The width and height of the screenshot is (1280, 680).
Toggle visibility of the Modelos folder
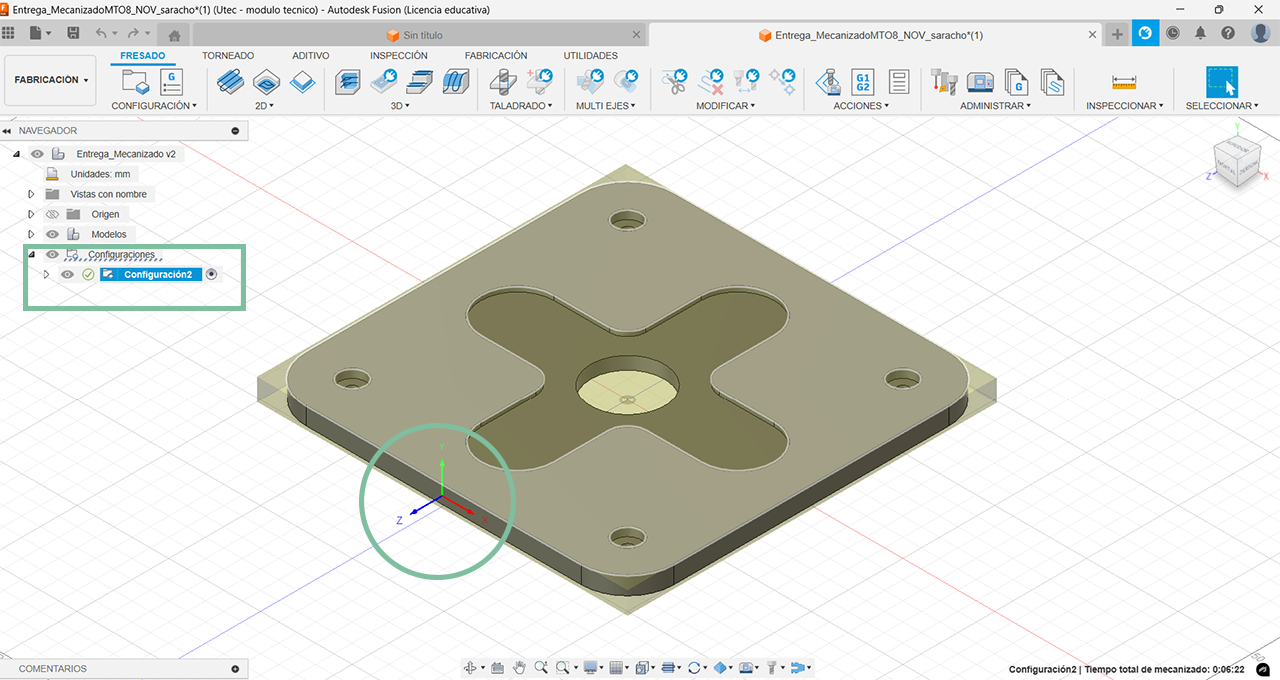(53, 234)
